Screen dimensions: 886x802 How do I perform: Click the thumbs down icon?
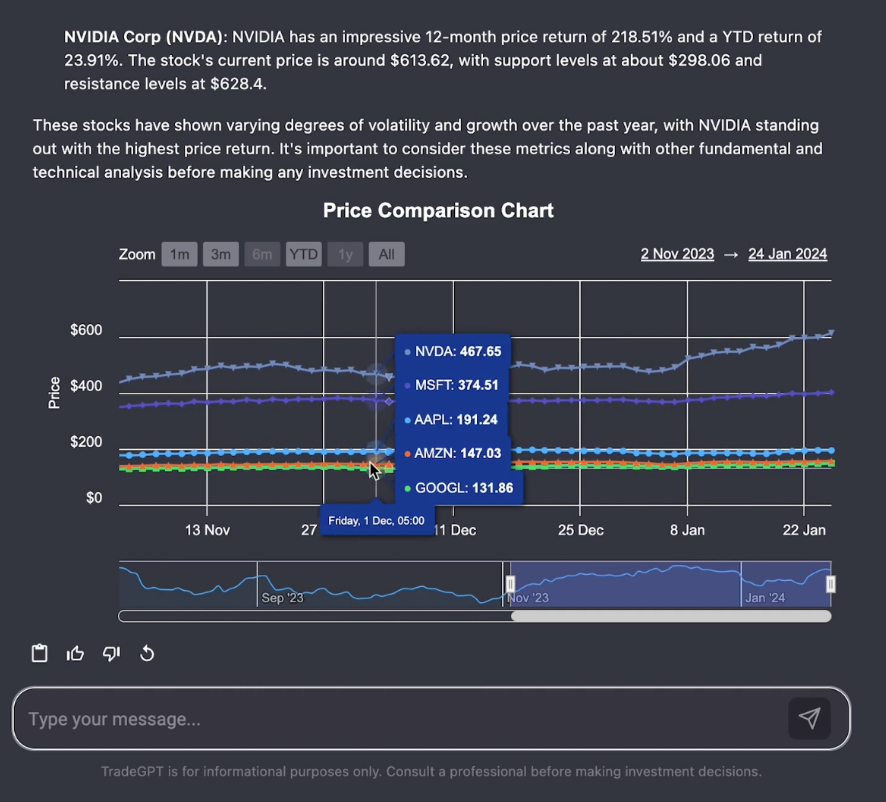click(x=111, y=654)
